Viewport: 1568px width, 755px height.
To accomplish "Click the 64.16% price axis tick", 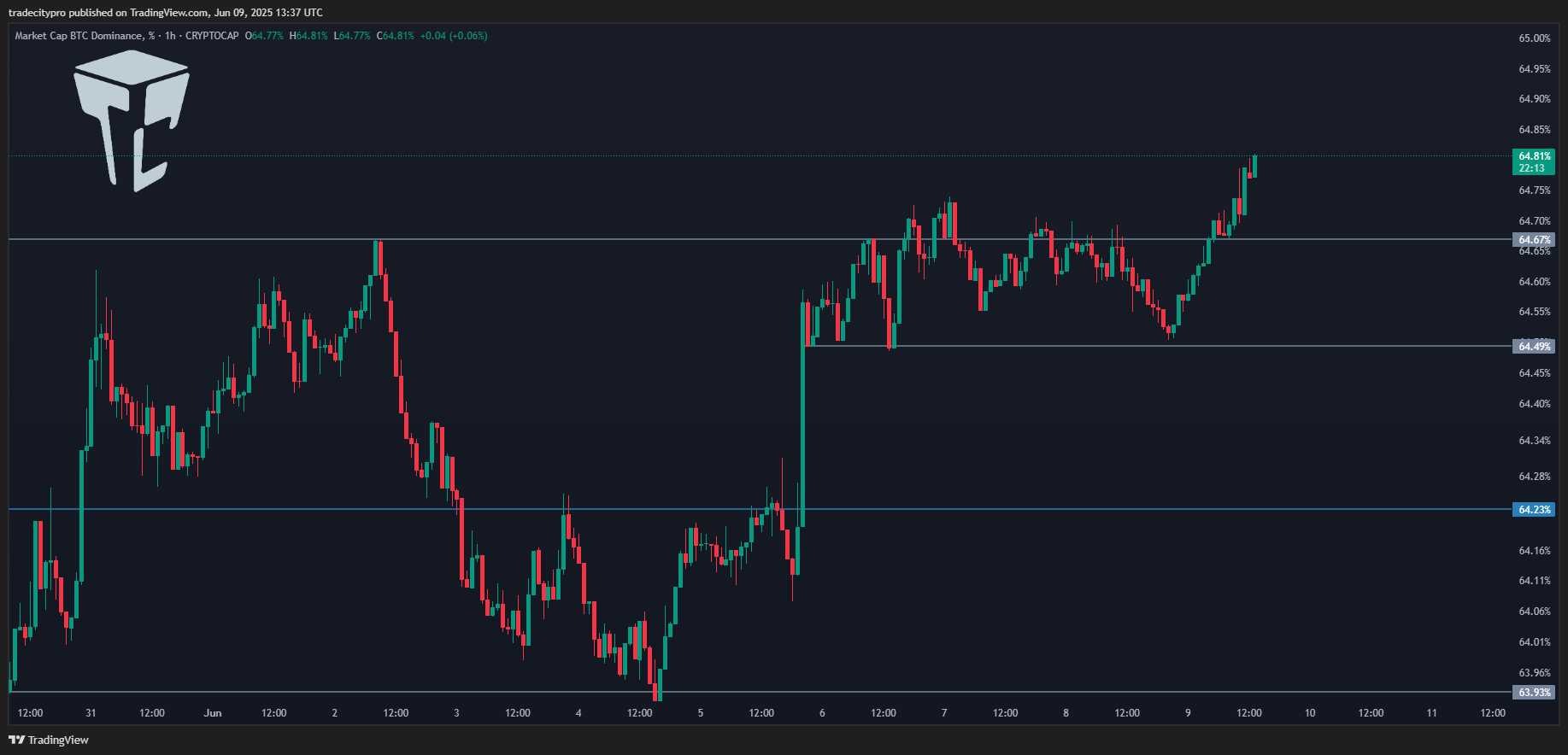I will click(1535, 551).
